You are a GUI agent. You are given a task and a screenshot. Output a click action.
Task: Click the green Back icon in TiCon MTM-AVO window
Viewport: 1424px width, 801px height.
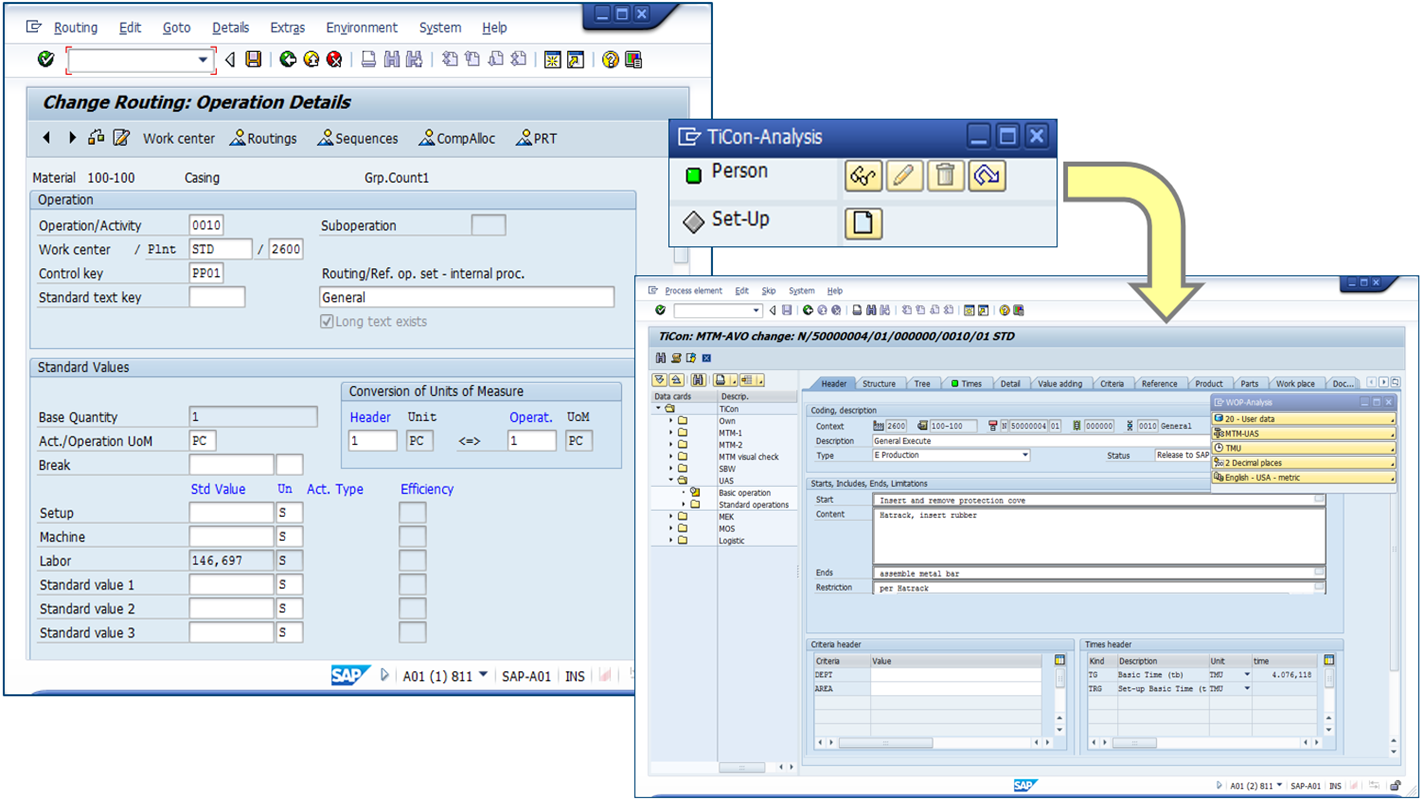807,311
